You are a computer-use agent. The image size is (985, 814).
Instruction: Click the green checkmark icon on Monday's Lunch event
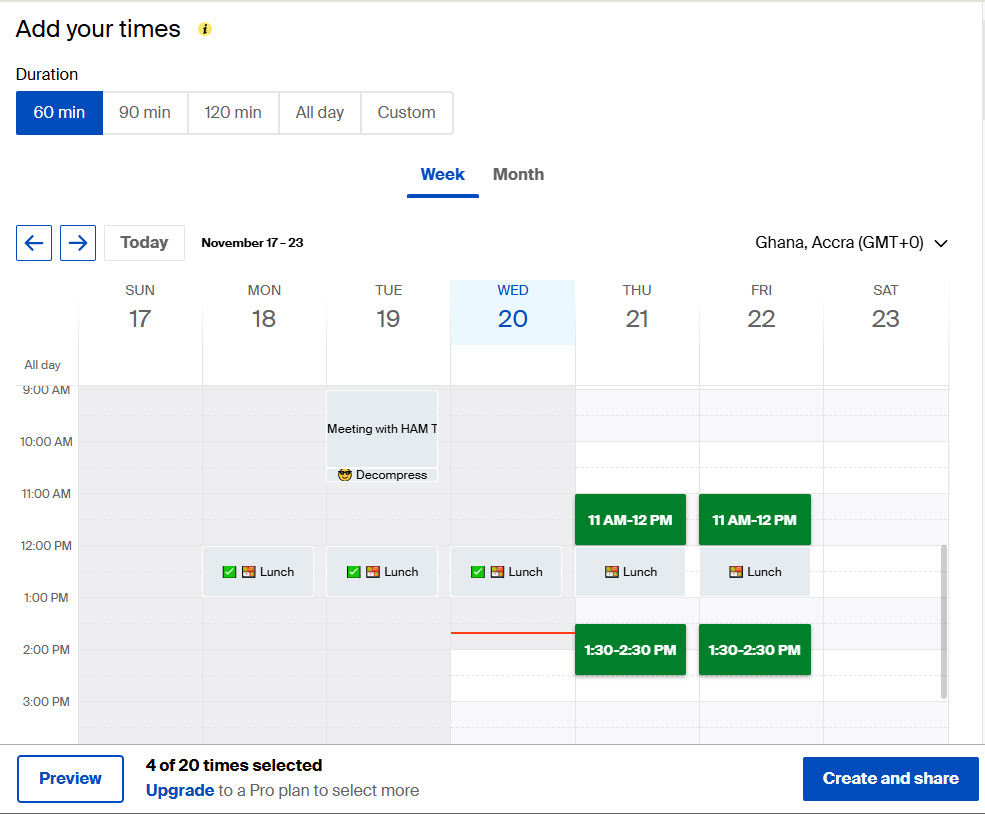click(x=229, y=571)
